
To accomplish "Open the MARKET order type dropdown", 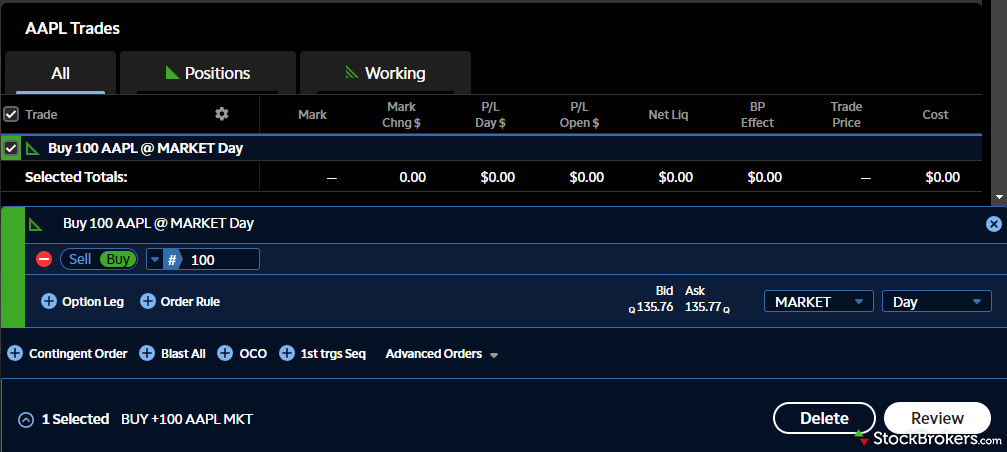I will pyautogui.click(x=818, y=301).
